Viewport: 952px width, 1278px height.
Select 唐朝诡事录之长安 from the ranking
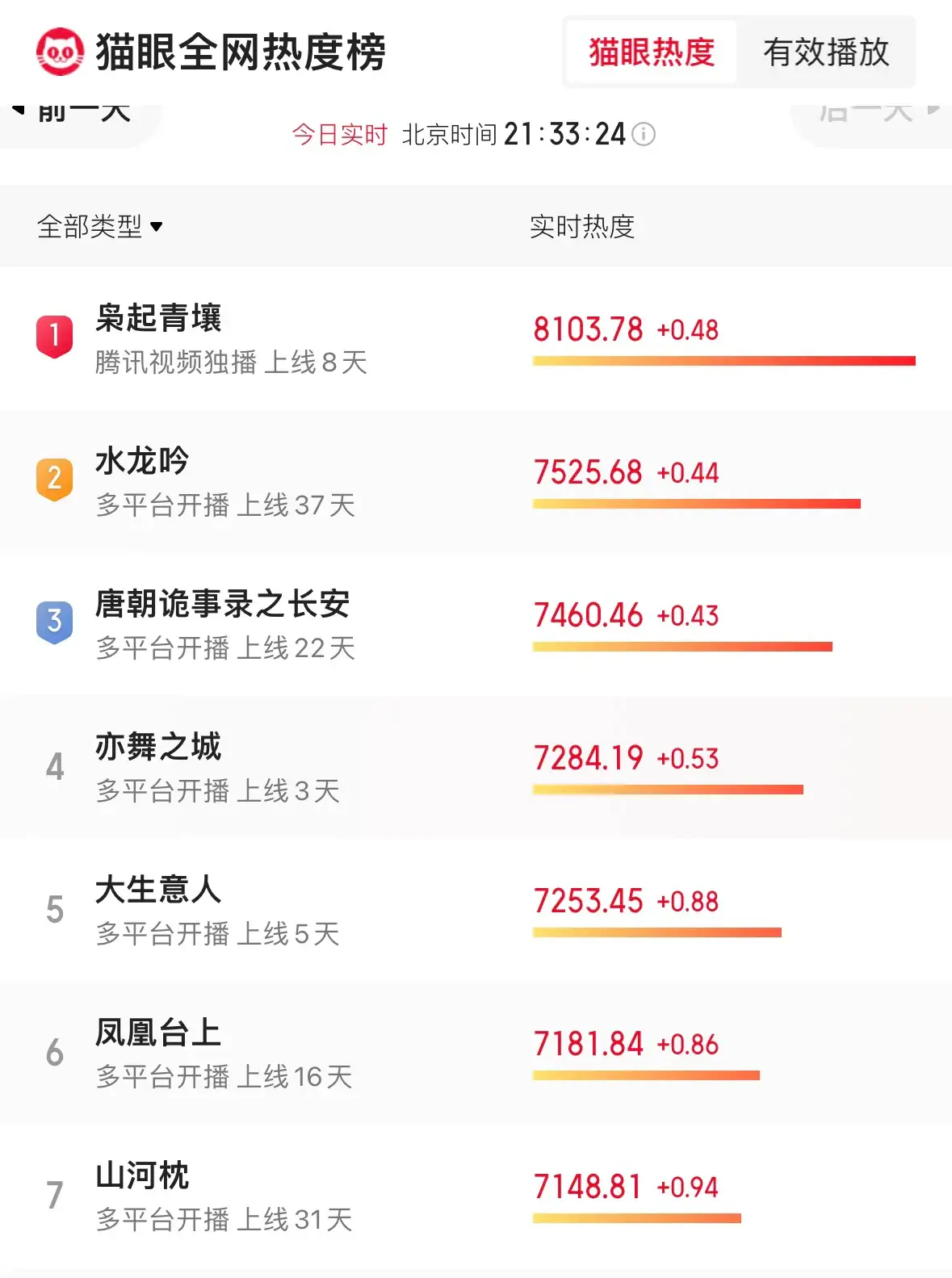pyautogui.click(x=222, y=604)
